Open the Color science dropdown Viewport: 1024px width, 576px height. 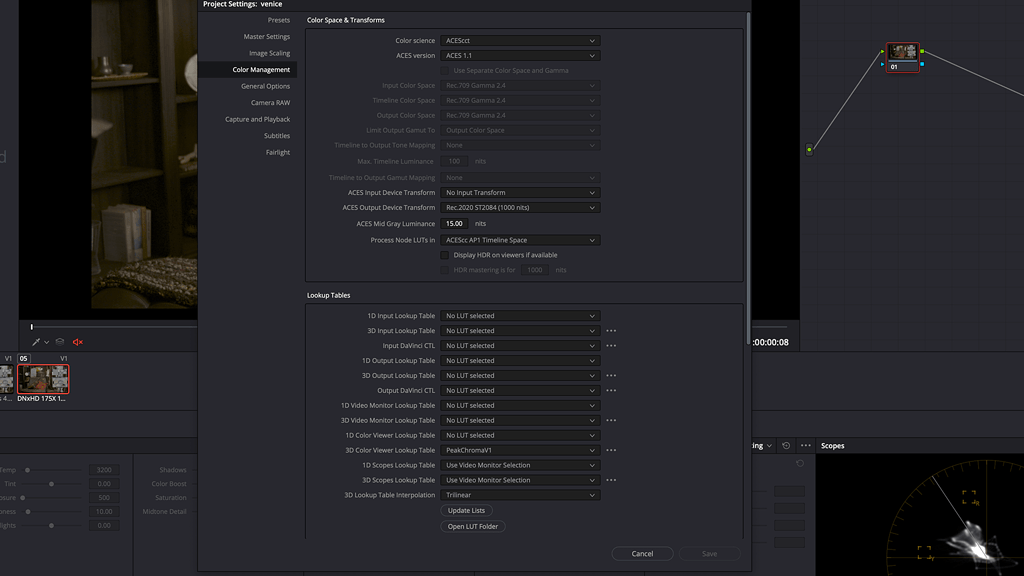519,40
